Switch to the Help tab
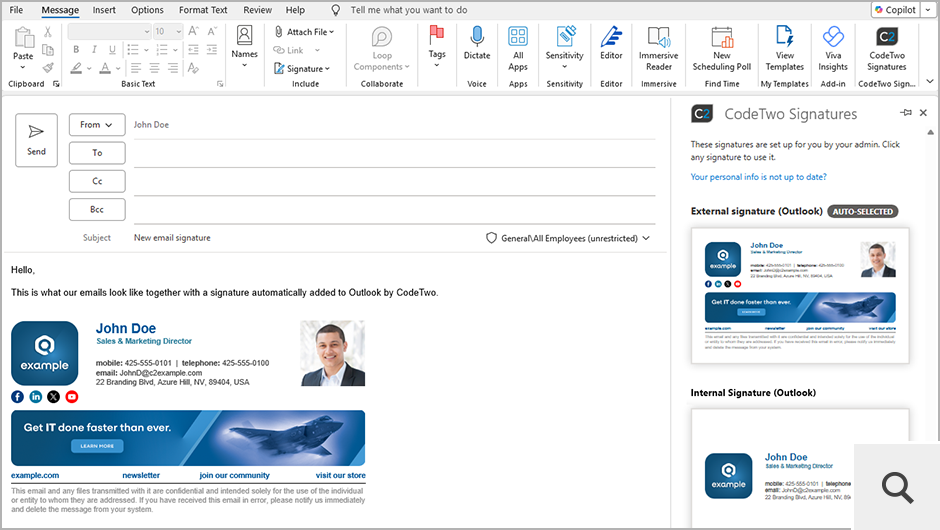This screenshot has height=530, width=940. [295, 10]
